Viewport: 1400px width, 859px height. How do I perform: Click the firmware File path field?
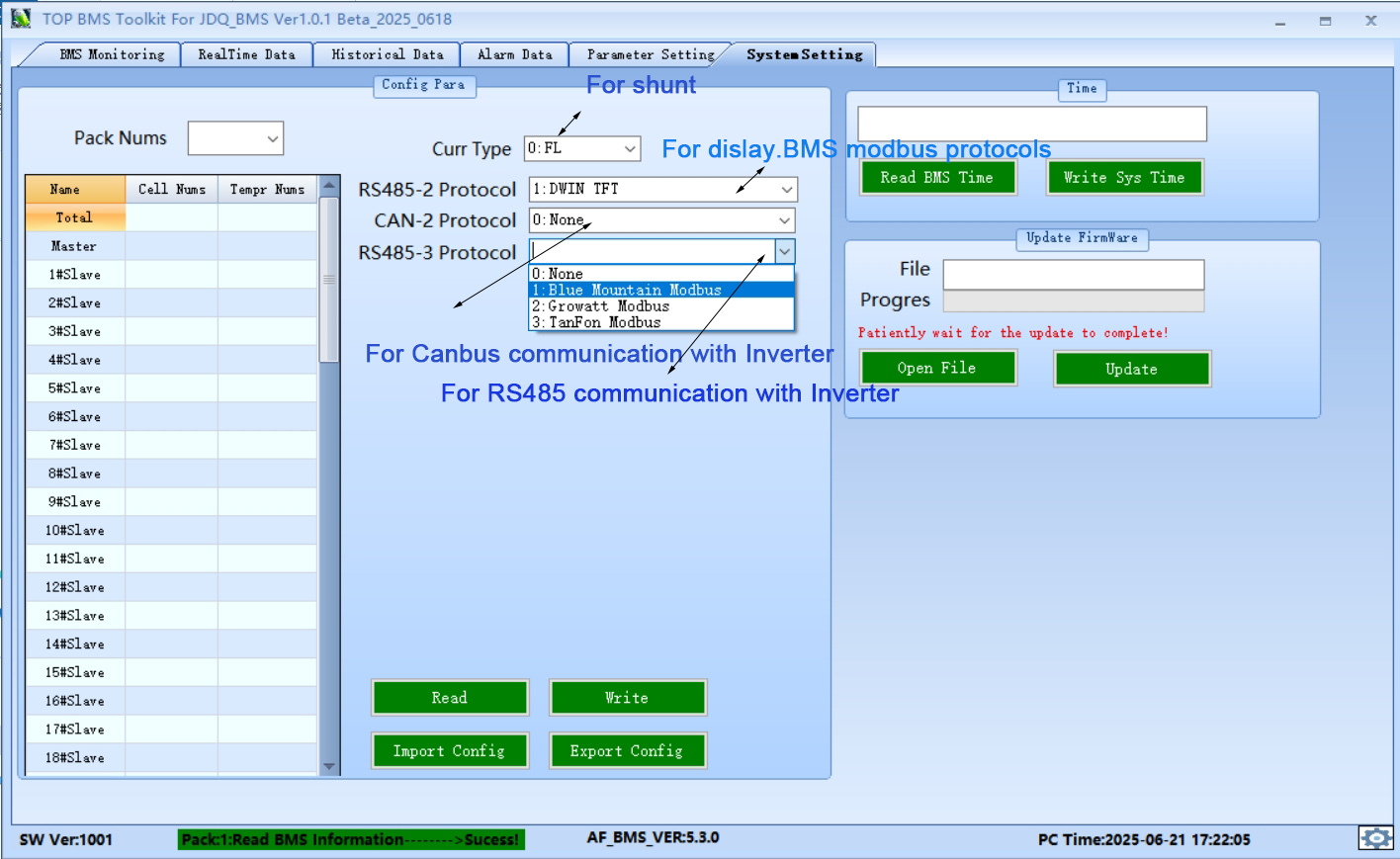point(1074,274)
